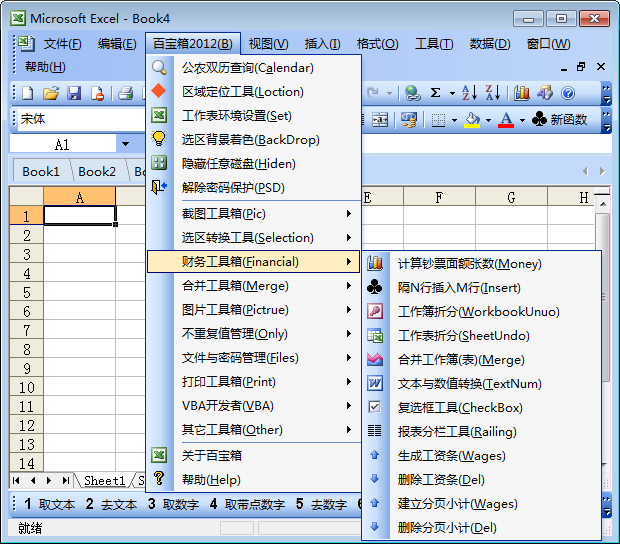Image resolution: width=620 pixels, height=544 pixels.
Task: Open 数据(D) menu
Action: [x=490, y=43]
